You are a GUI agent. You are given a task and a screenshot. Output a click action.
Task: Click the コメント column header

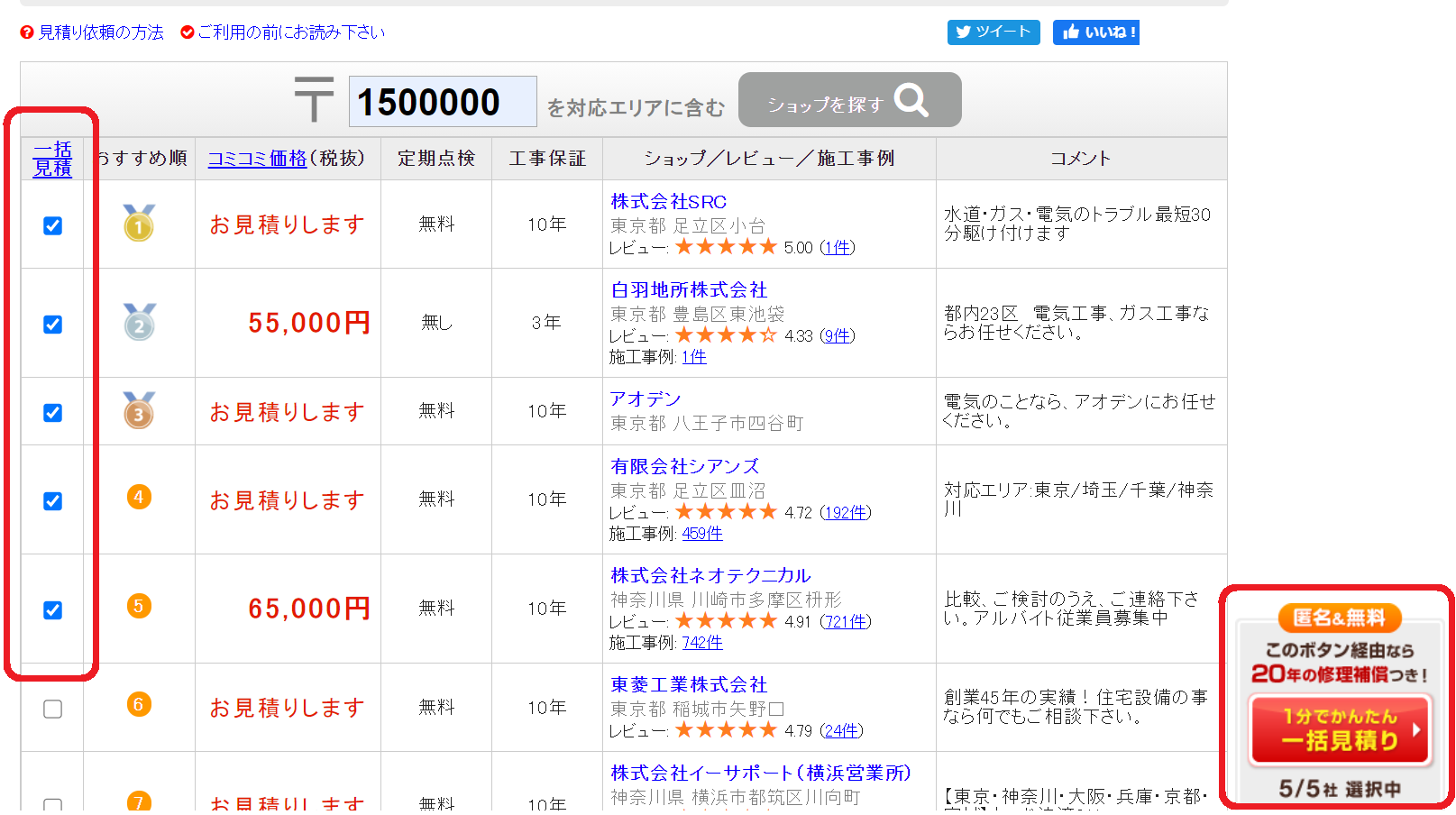pos(1081,159)
